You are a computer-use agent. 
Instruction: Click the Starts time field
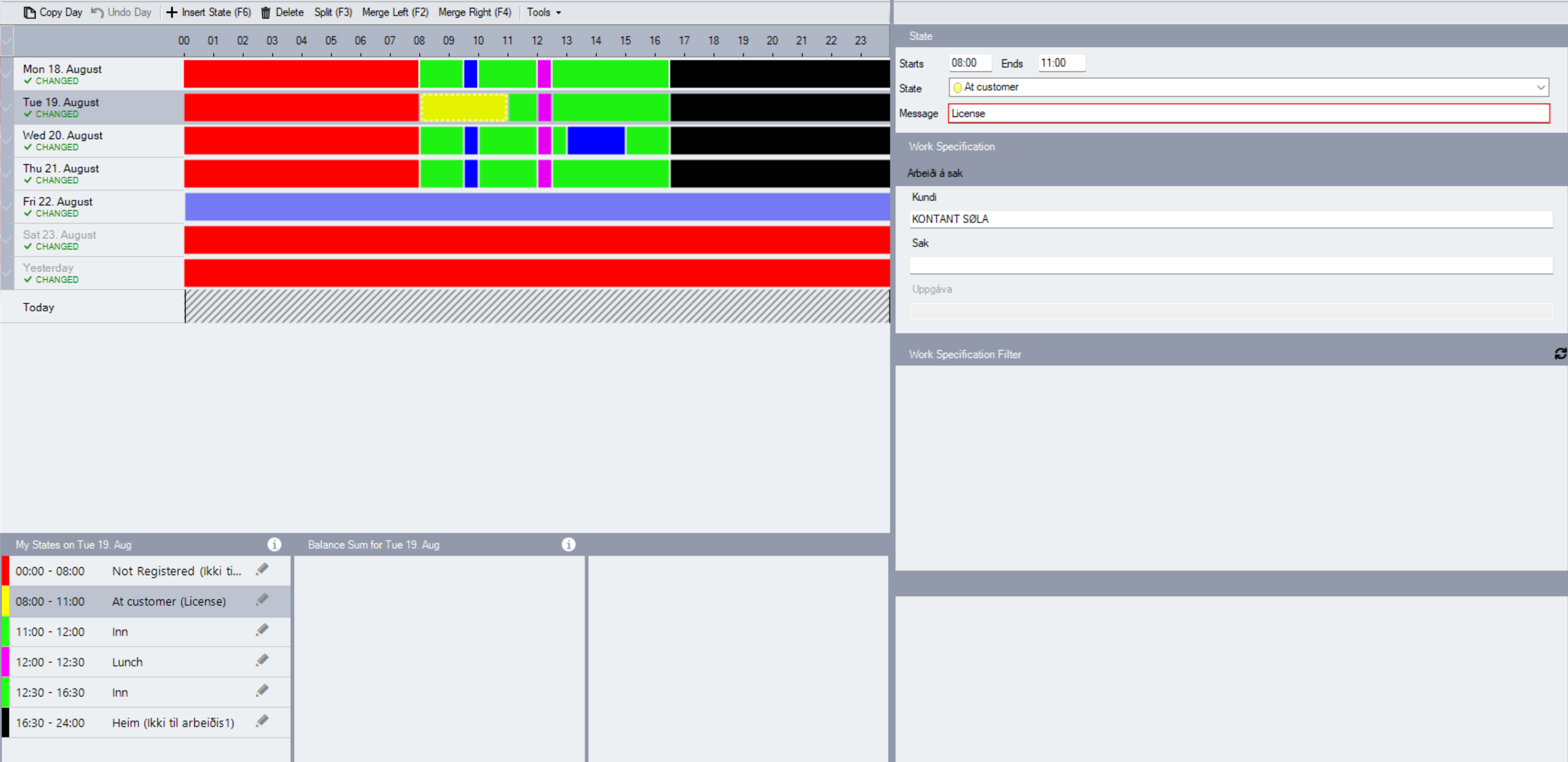[970, 63]
